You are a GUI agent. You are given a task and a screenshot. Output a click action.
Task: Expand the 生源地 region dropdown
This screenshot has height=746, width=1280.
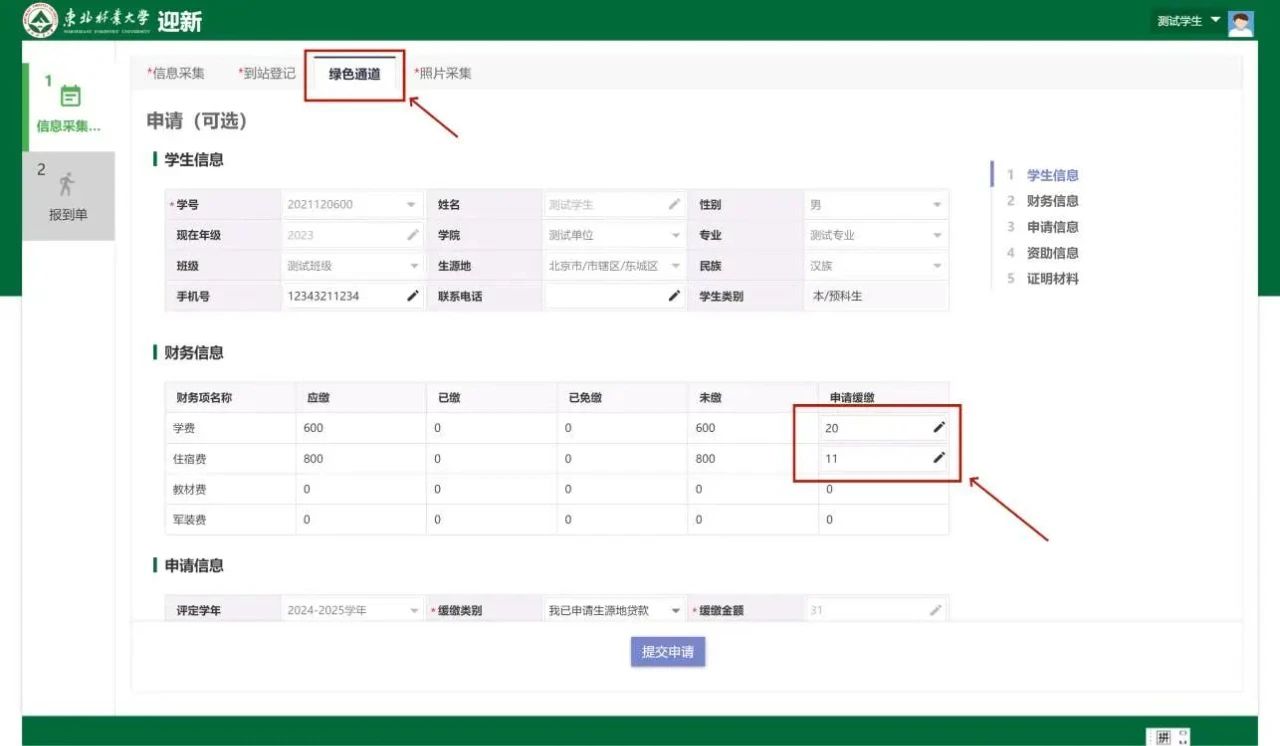tap(675, 266)
